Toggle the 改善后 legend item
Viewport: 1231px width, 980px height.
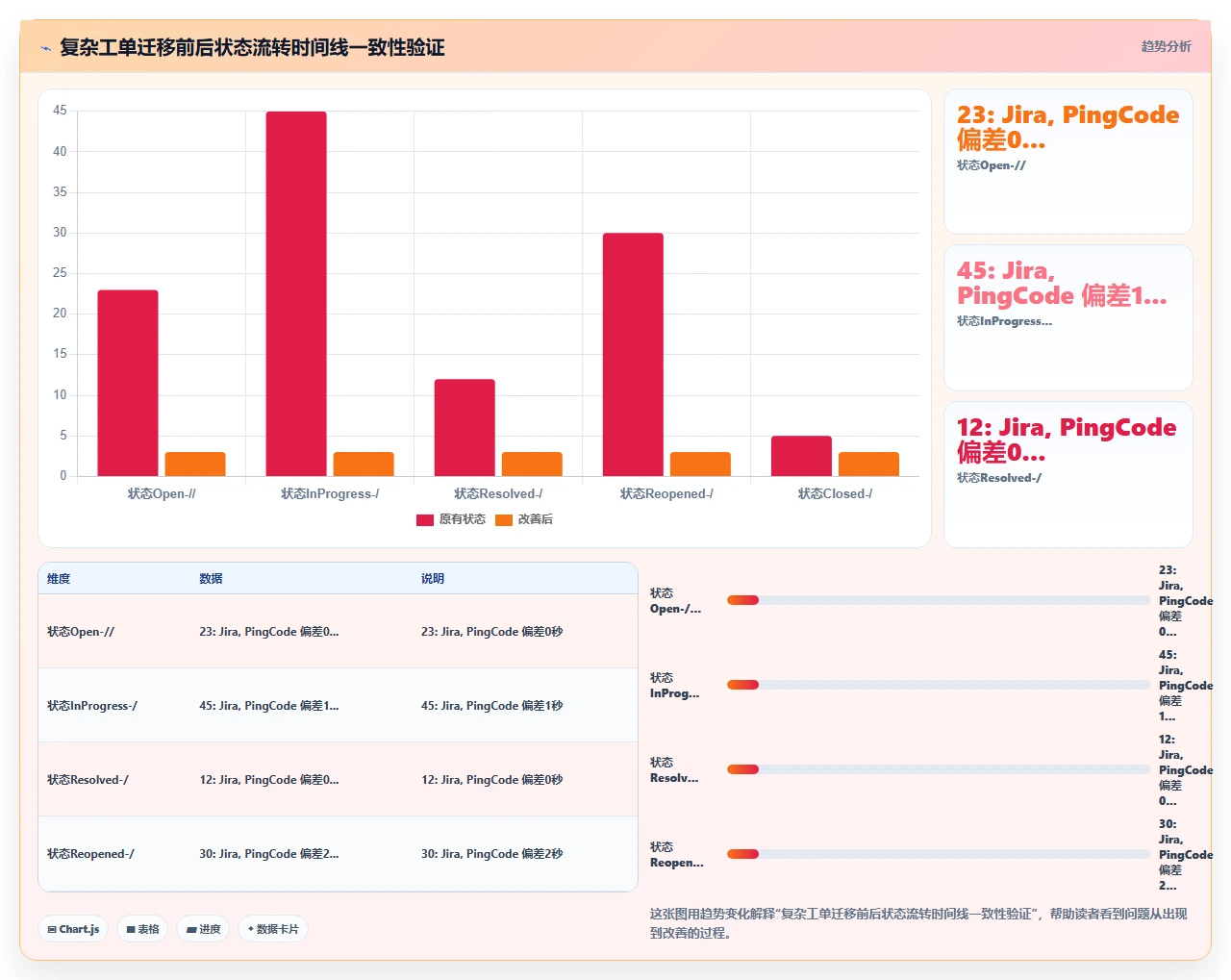[524, 519]
